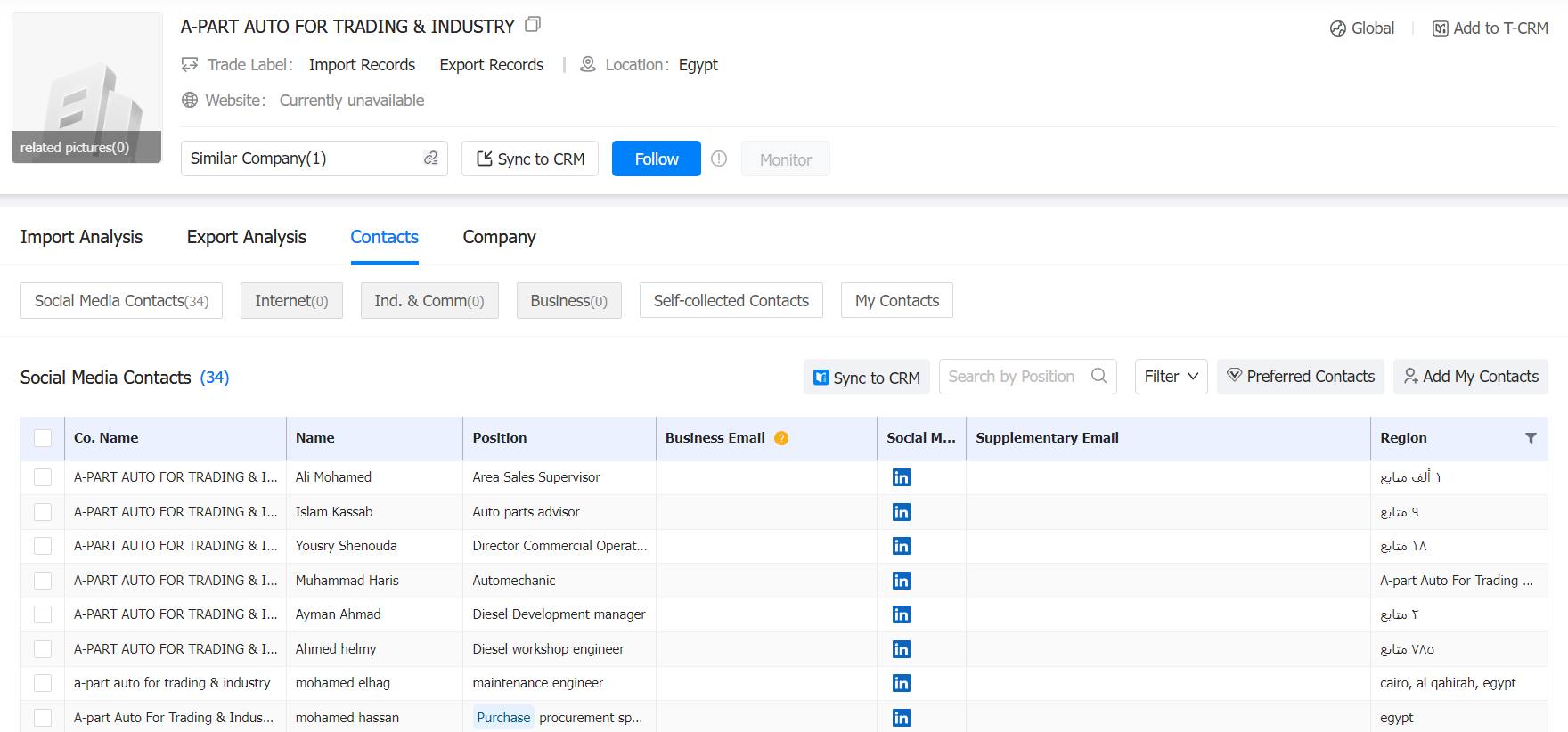The image size is (1568, 732).
Task: Copy company name icon next to title
Action: tap(533, 24)
